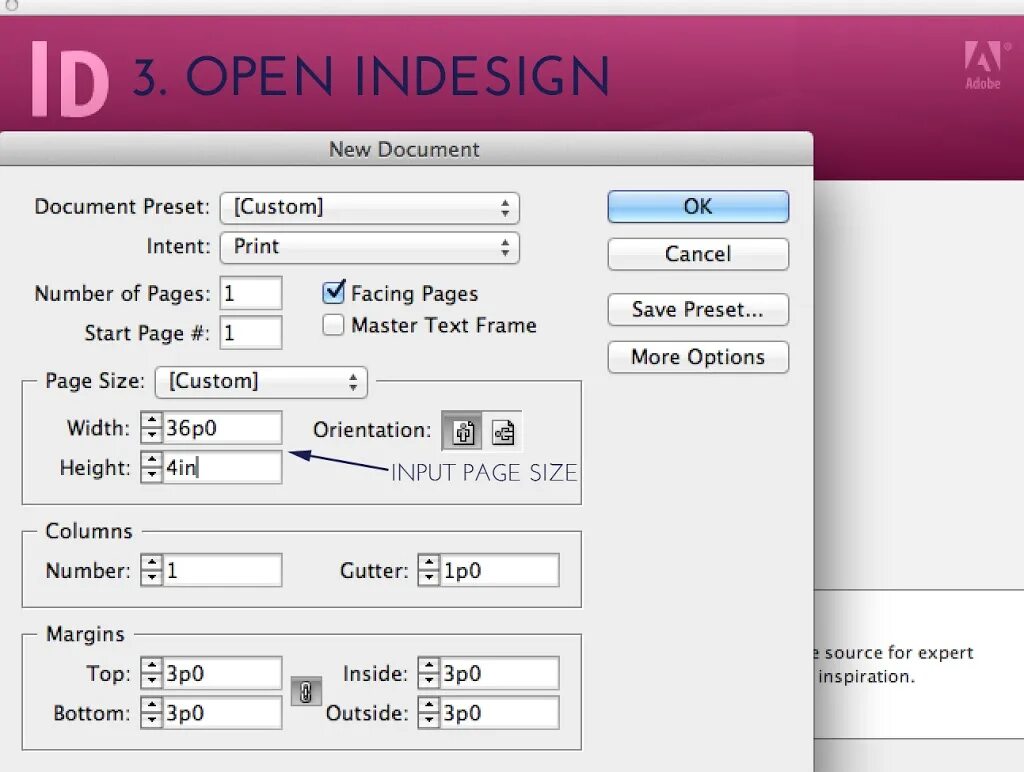The height and width of the screenshot is (772, 1024).
Task: Click the Height field showing 4in
Action: tap(222, 467)
